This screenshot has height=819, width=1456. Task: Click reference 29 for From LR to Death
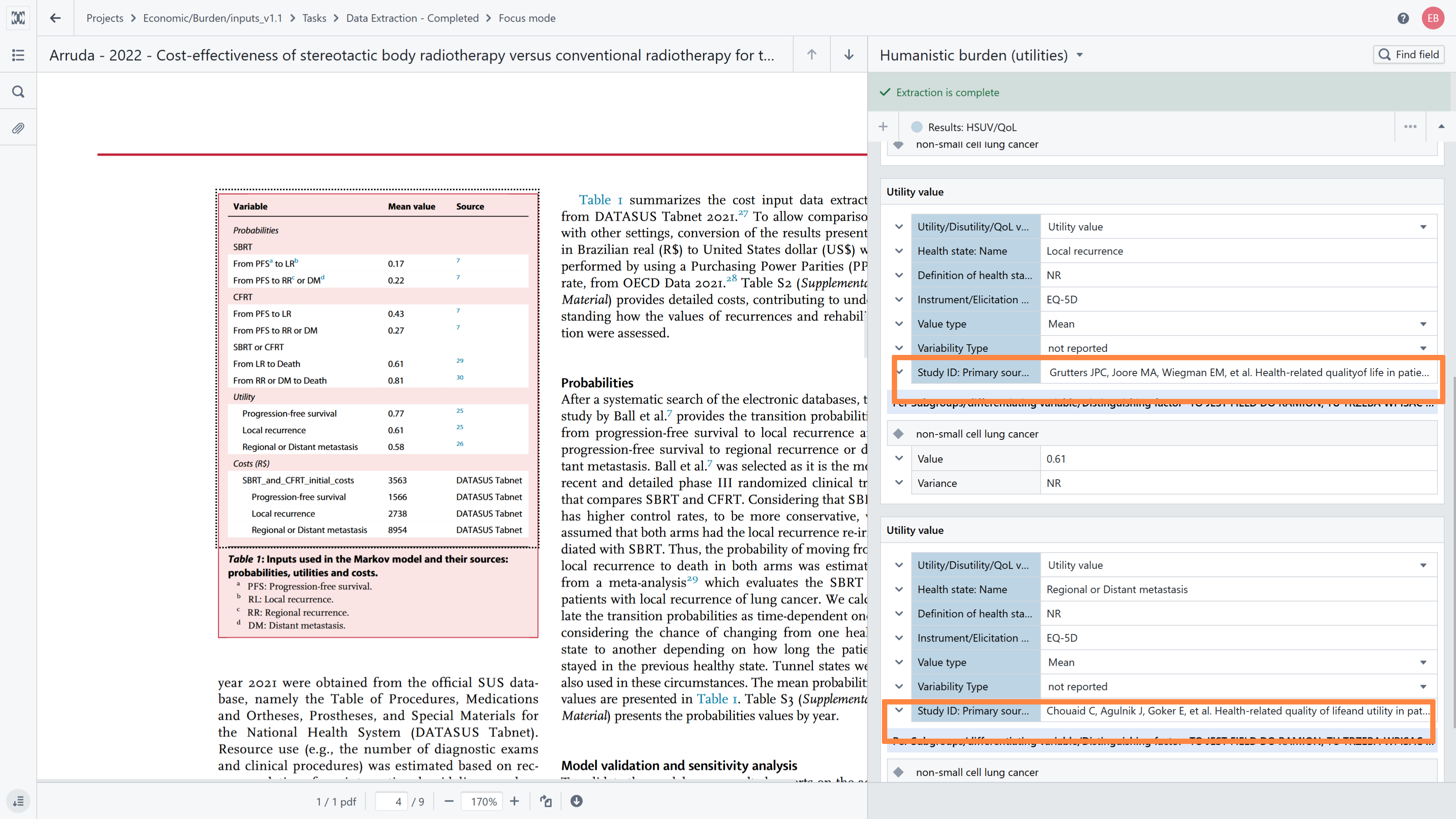460,361
